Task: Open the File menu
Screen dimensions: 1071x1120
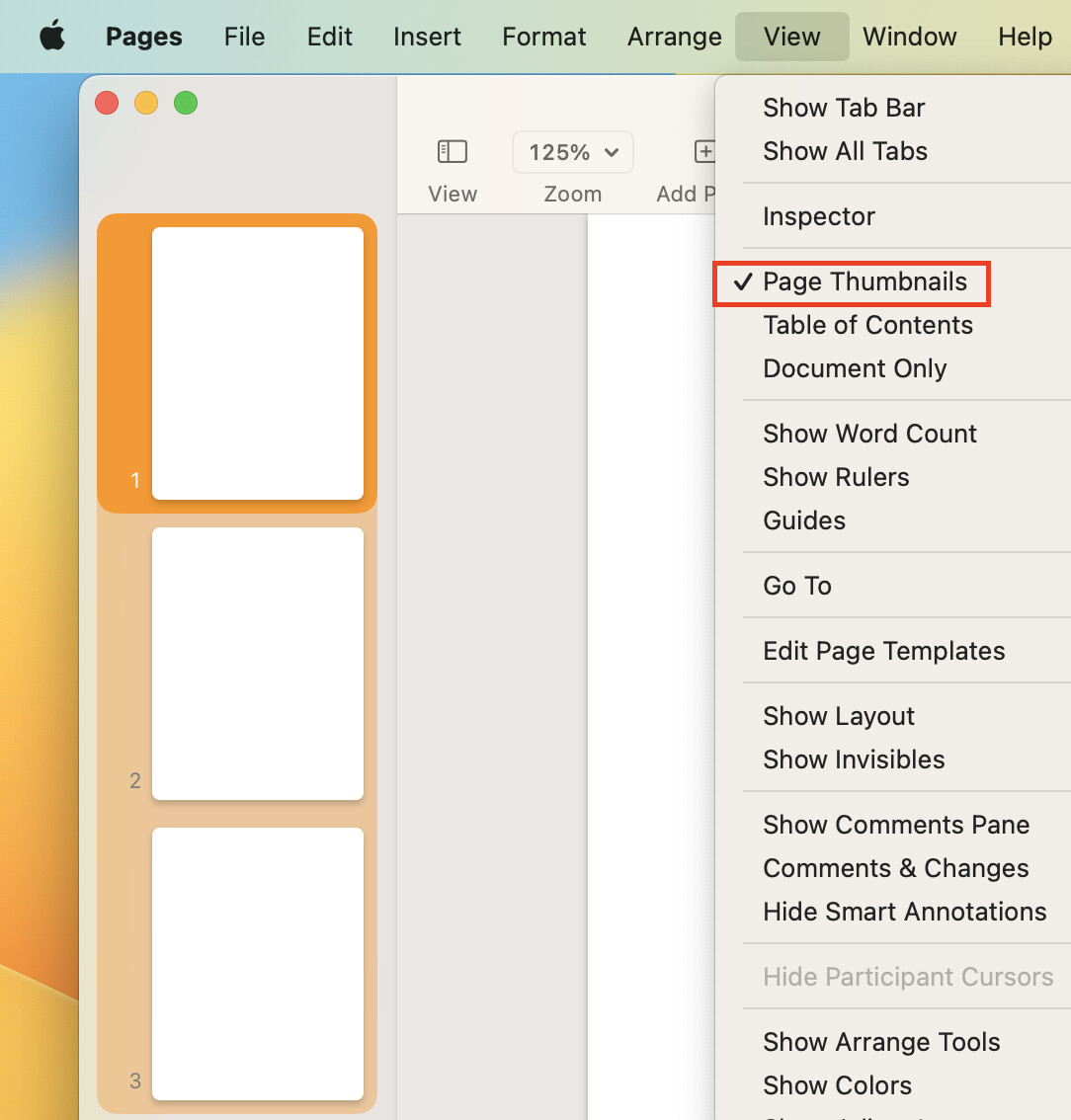Action: (244, 37)
